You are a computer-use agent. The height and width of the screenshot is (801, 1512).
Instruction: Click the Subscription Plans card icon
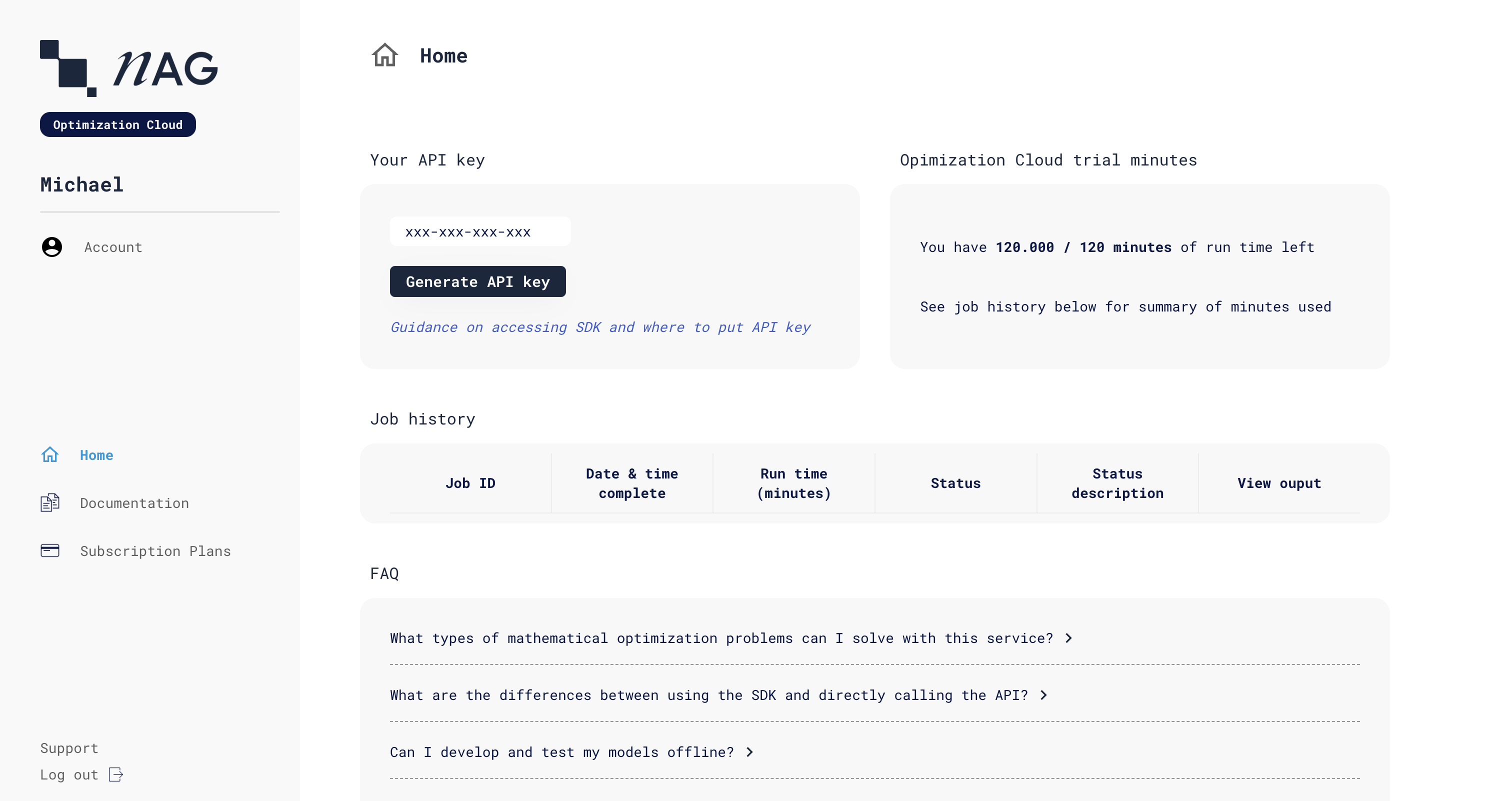tap(50, 550)
